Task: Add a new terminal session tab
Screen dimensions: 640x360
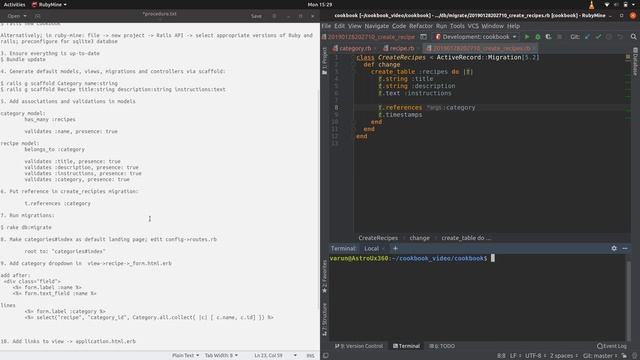Action: pos(395,248)
